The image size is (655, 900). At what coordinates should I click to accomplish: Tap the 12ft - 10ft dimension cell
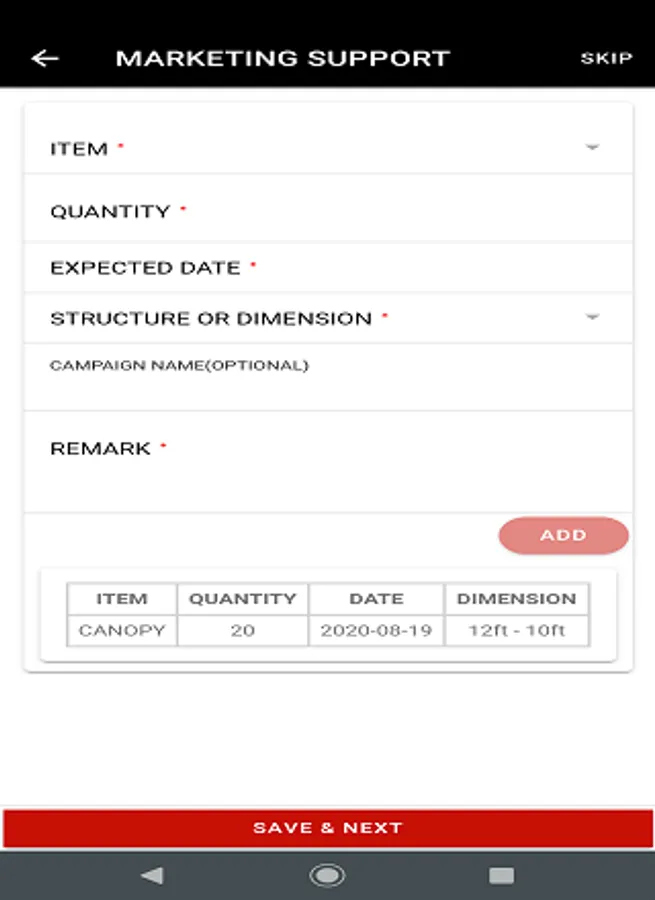point(516,631)
